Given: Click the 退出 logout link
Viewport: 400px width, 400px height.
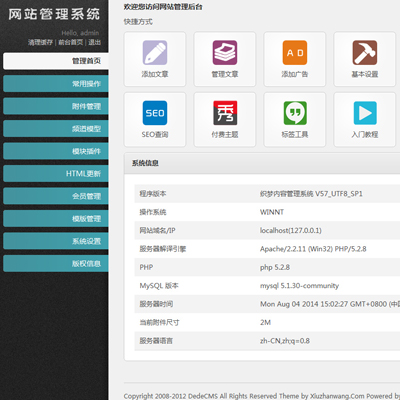Looking at the screenshot, I should (x=94, y=42).
